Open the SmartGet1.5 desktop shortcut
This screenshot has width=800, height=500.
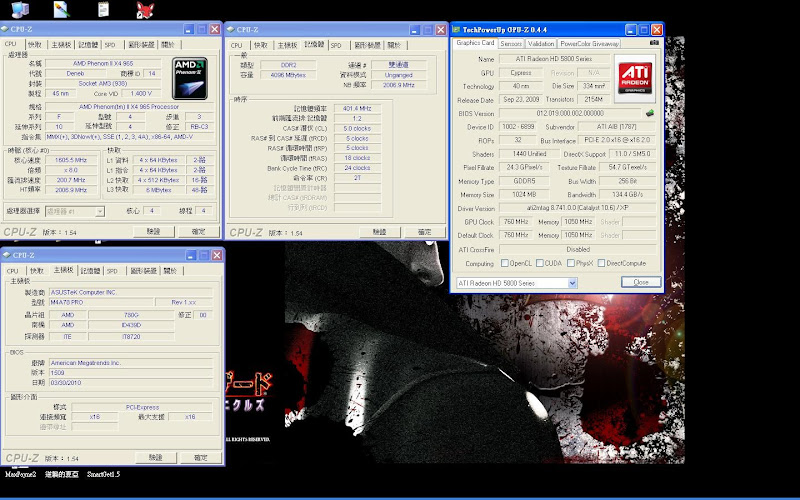(104, 474)
